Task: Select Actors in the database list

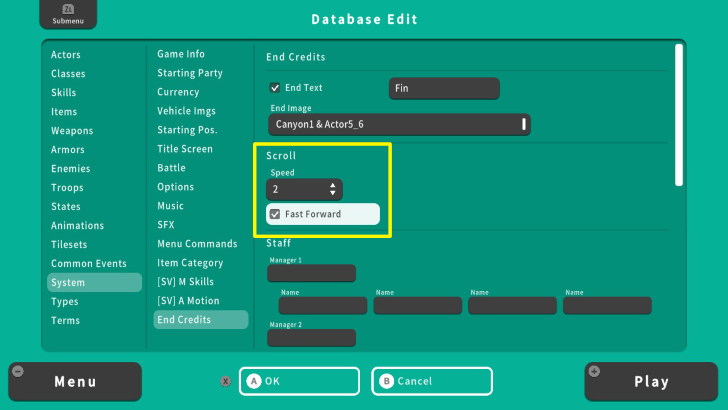Action: pos(66,55)
